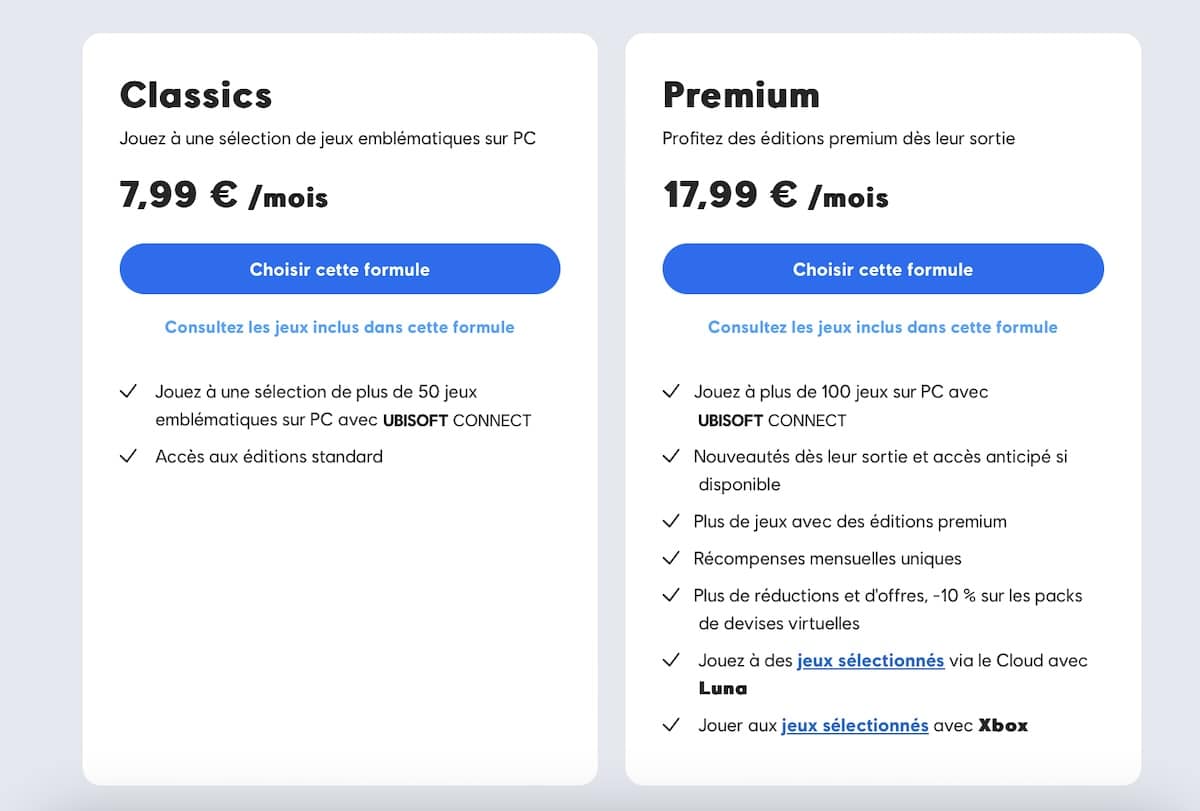Choose the Premium plan button

pyautogui.click(x=883, y=269)
